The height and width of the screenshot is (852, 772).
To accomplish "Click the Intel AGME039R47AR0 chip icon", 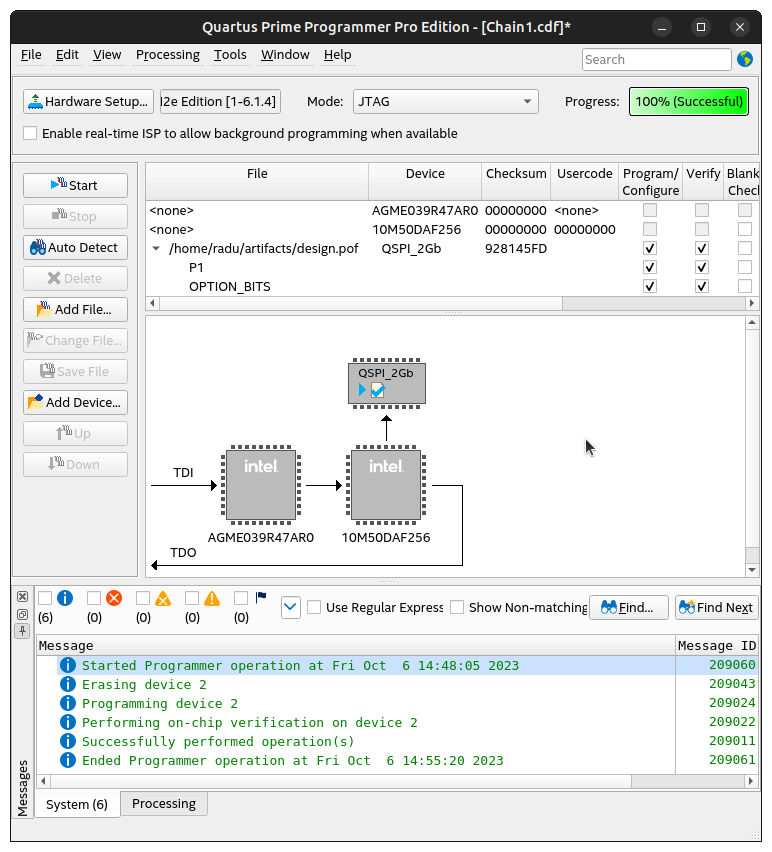I will point(261,486).
